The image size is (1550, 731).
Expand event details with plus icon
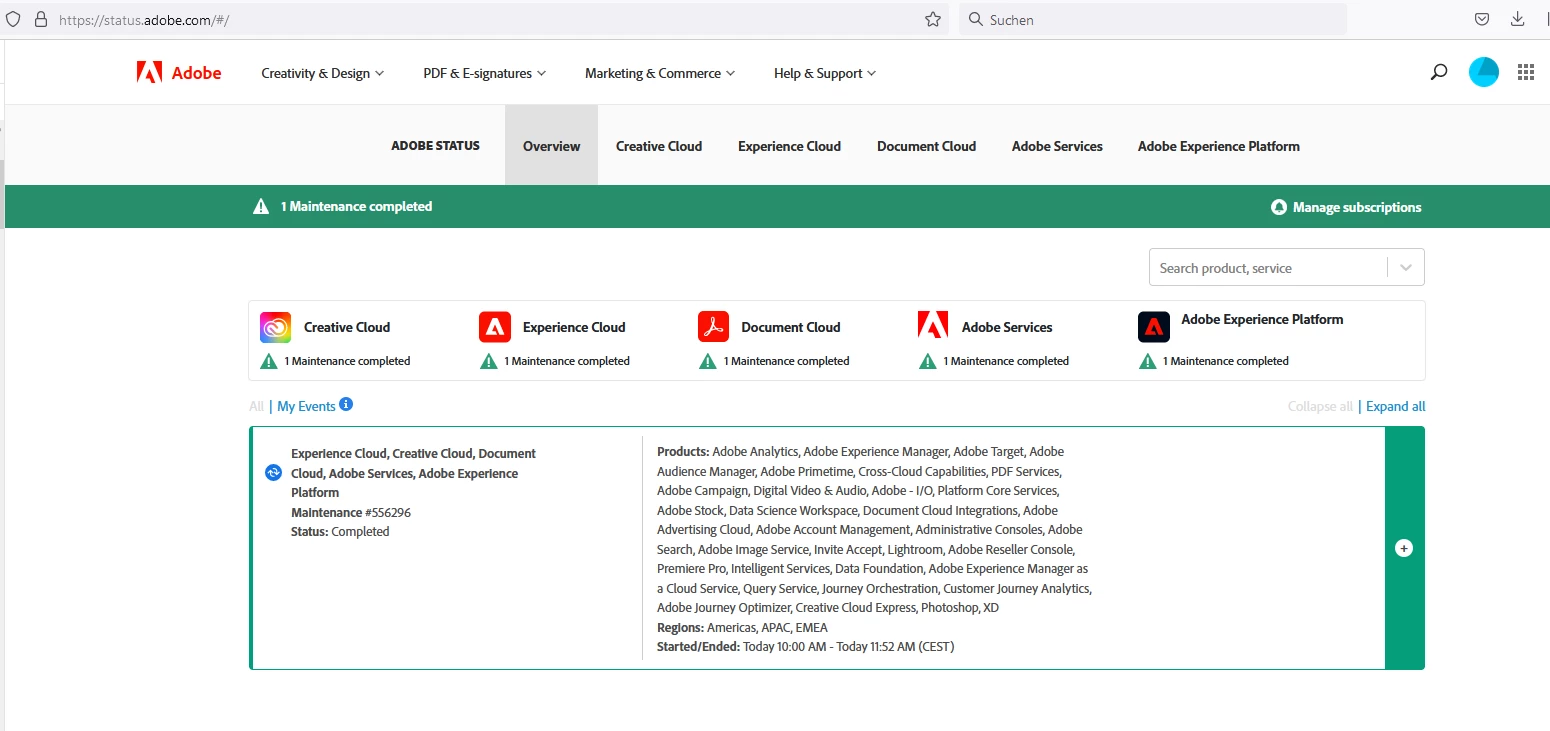(1404, 548)
